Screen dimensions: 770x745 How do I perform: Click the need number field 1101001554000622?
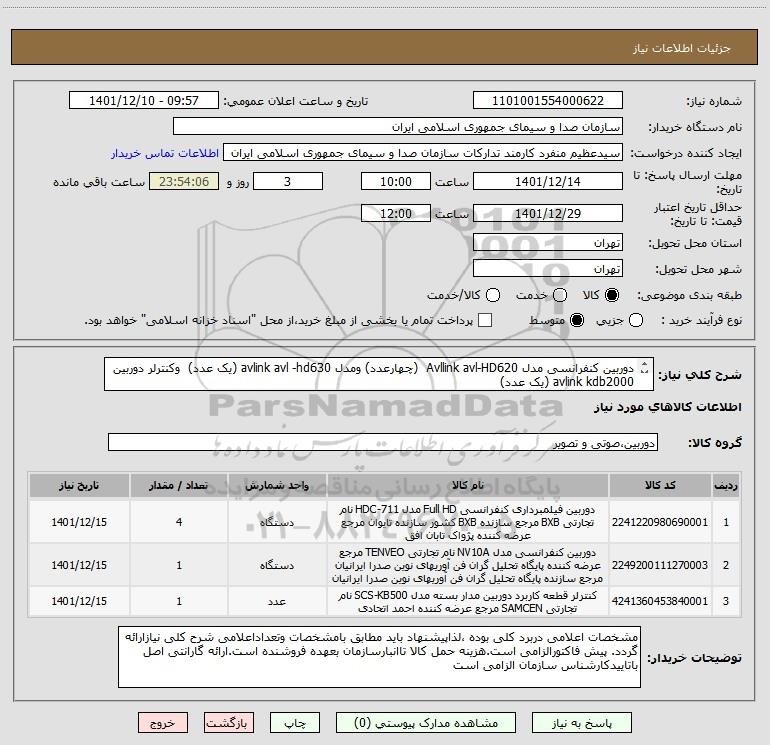click(x=548, y=101)
